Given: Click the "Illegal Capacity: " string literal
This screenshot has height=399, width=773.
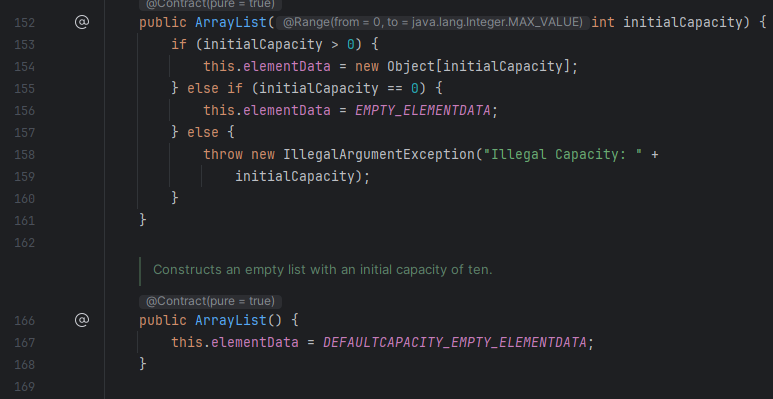Looking at the screenshot, I should coord(562,155).
